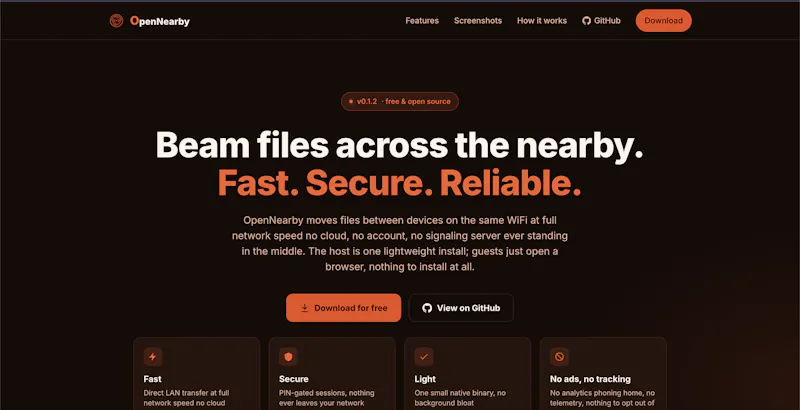Click the download arrow icon in hero button
Viewport: 800px width, 410px height.
[x=305, y=308]
